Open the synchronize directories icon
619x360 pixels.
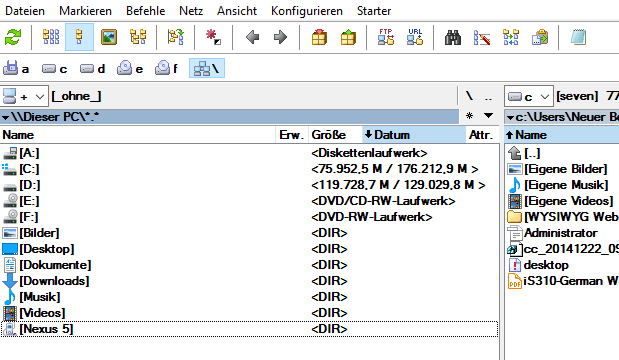(511, 37)
